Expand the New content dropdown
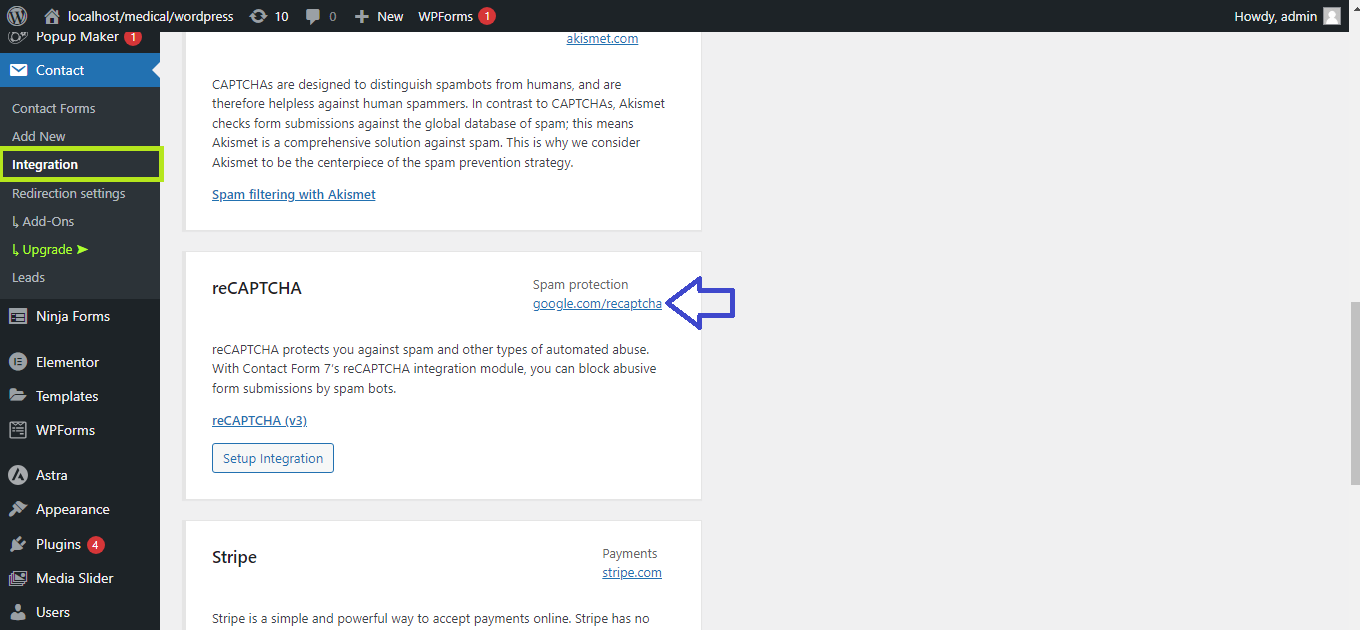1360x630 pixels. (380, 16)
